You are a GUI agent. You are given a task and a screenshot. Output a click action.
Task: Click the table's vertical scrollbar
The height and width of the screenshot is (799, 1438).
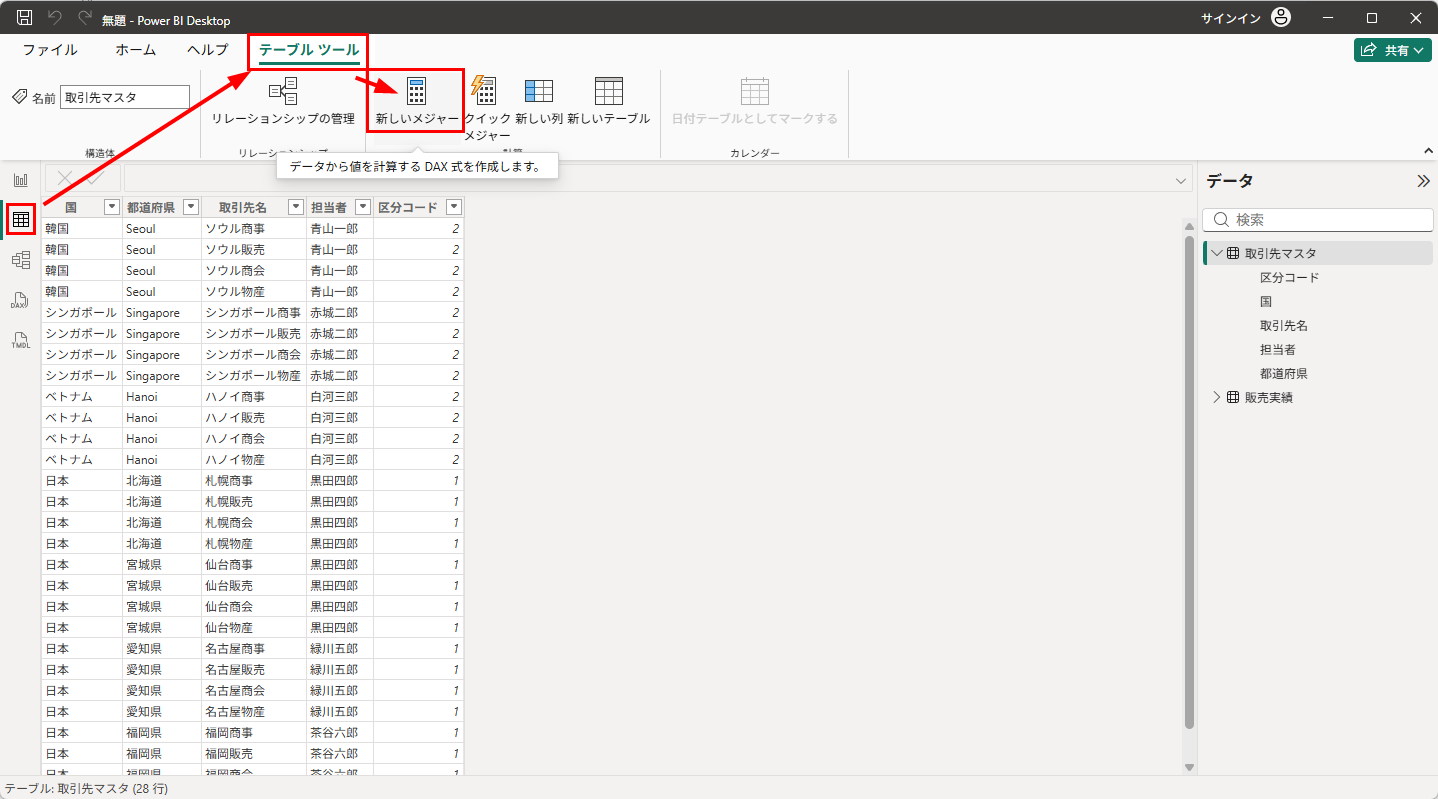[x=1189, y=482]
